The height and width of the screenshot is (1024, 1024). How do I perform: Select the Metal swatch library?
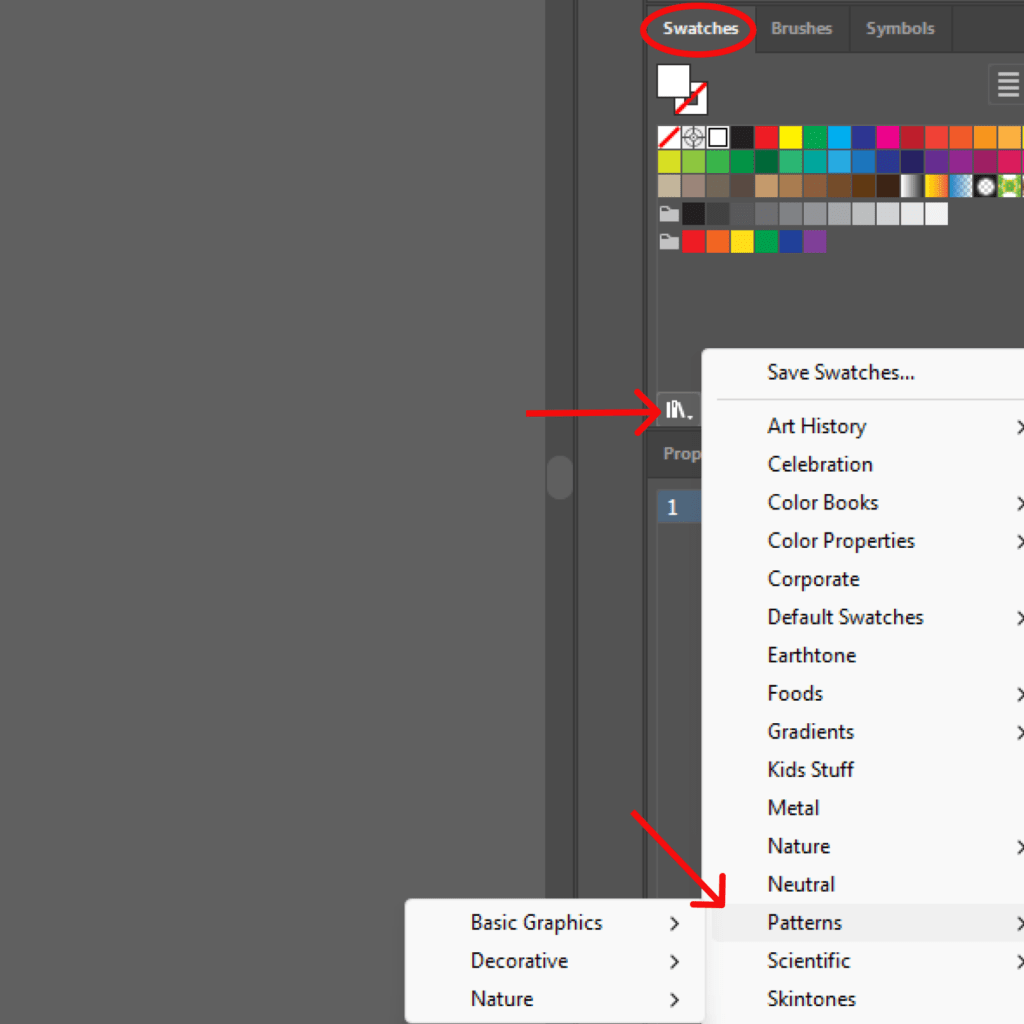click(x=793, y=807)
